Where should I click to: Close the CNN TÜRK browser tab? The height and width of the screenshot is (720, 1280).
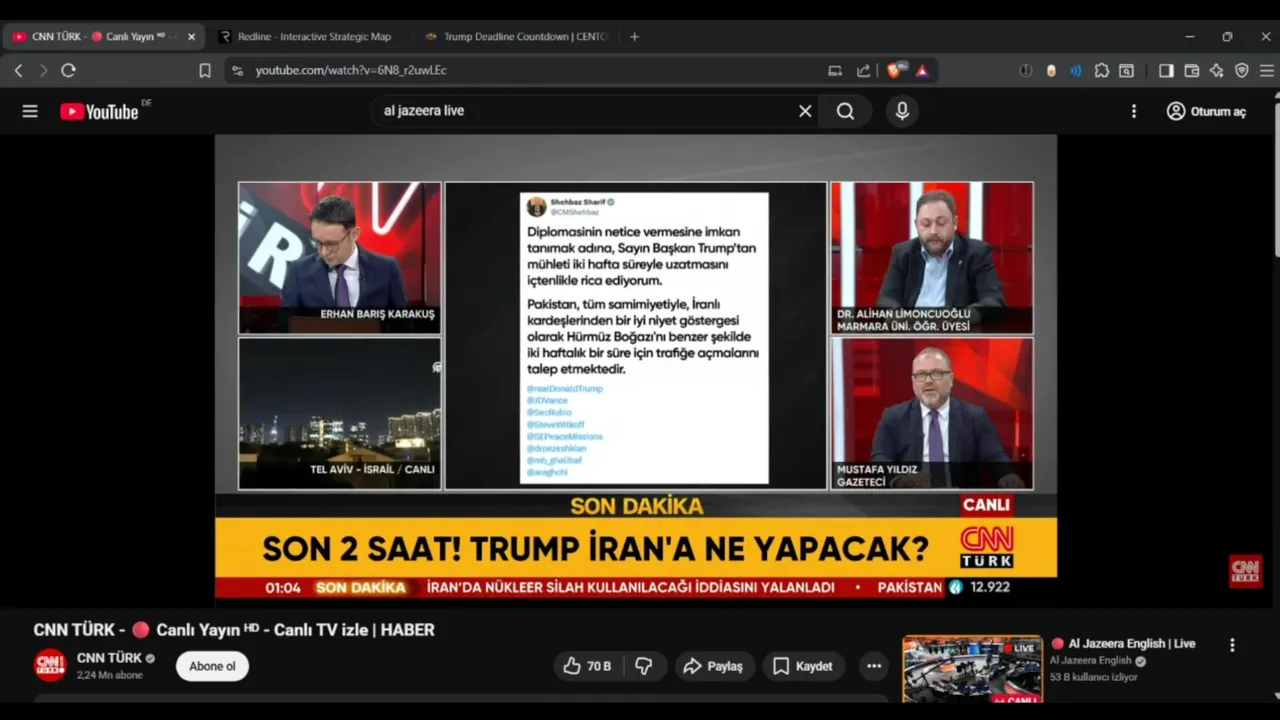pyautogui.click(x=191, y=37)
